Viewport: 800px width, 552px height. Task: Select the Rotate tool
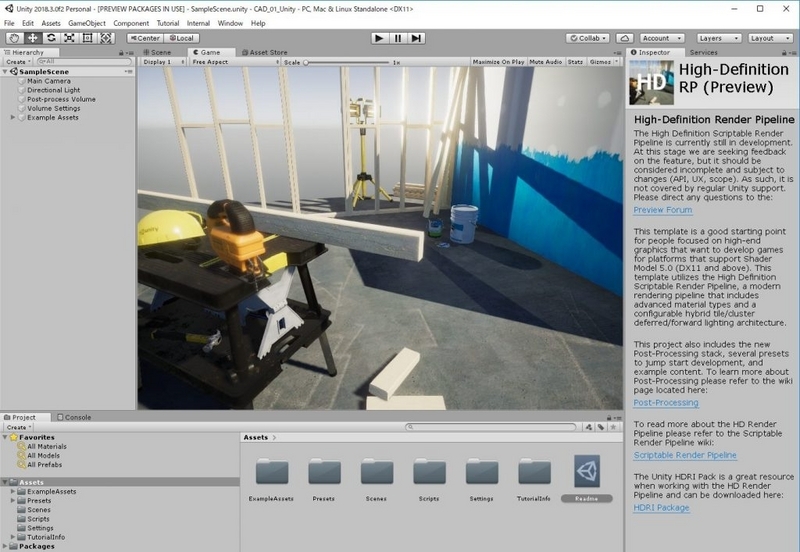point(51,38)
